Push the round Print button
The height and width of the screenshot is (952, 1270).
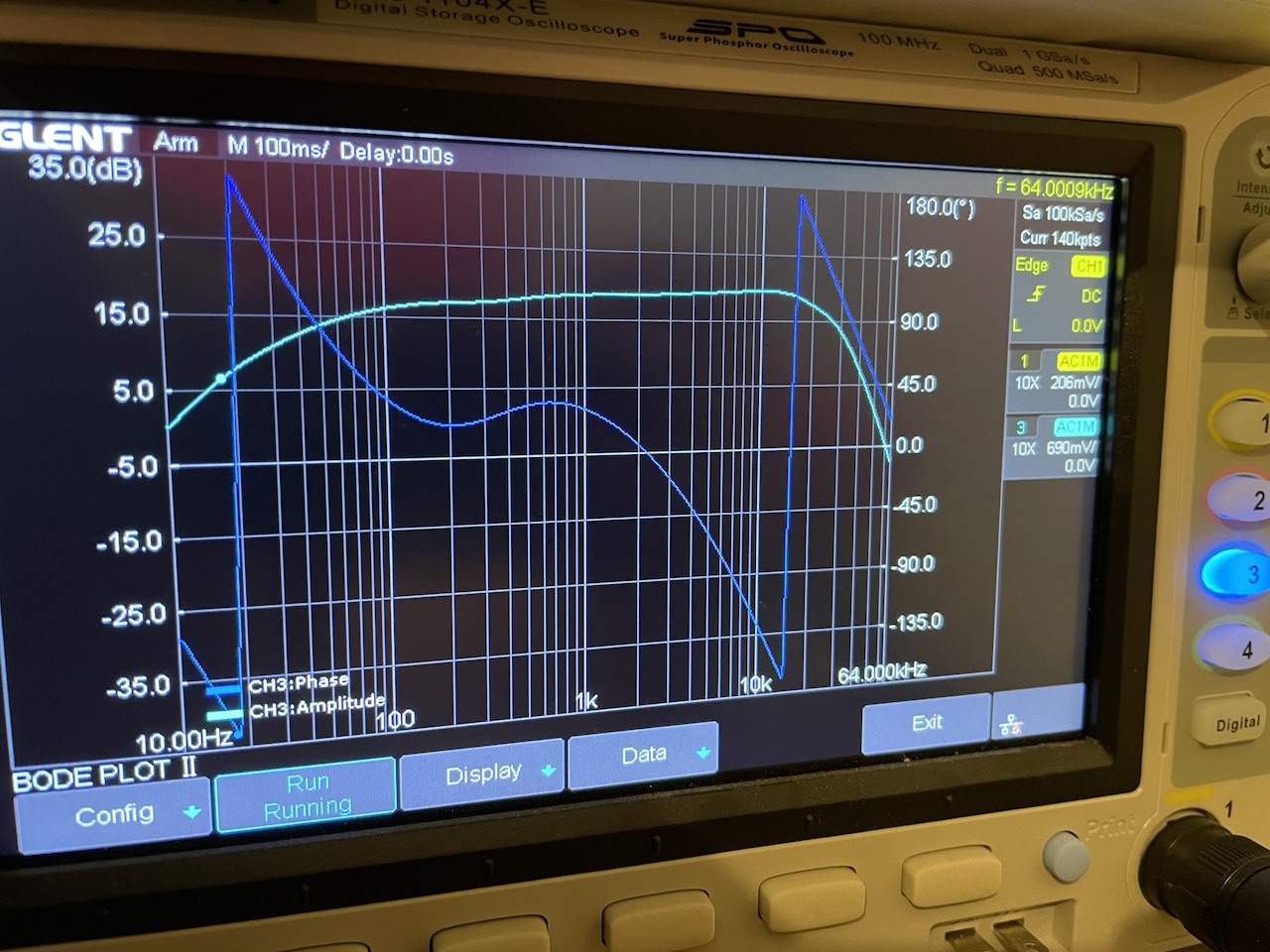point(1065,857)
